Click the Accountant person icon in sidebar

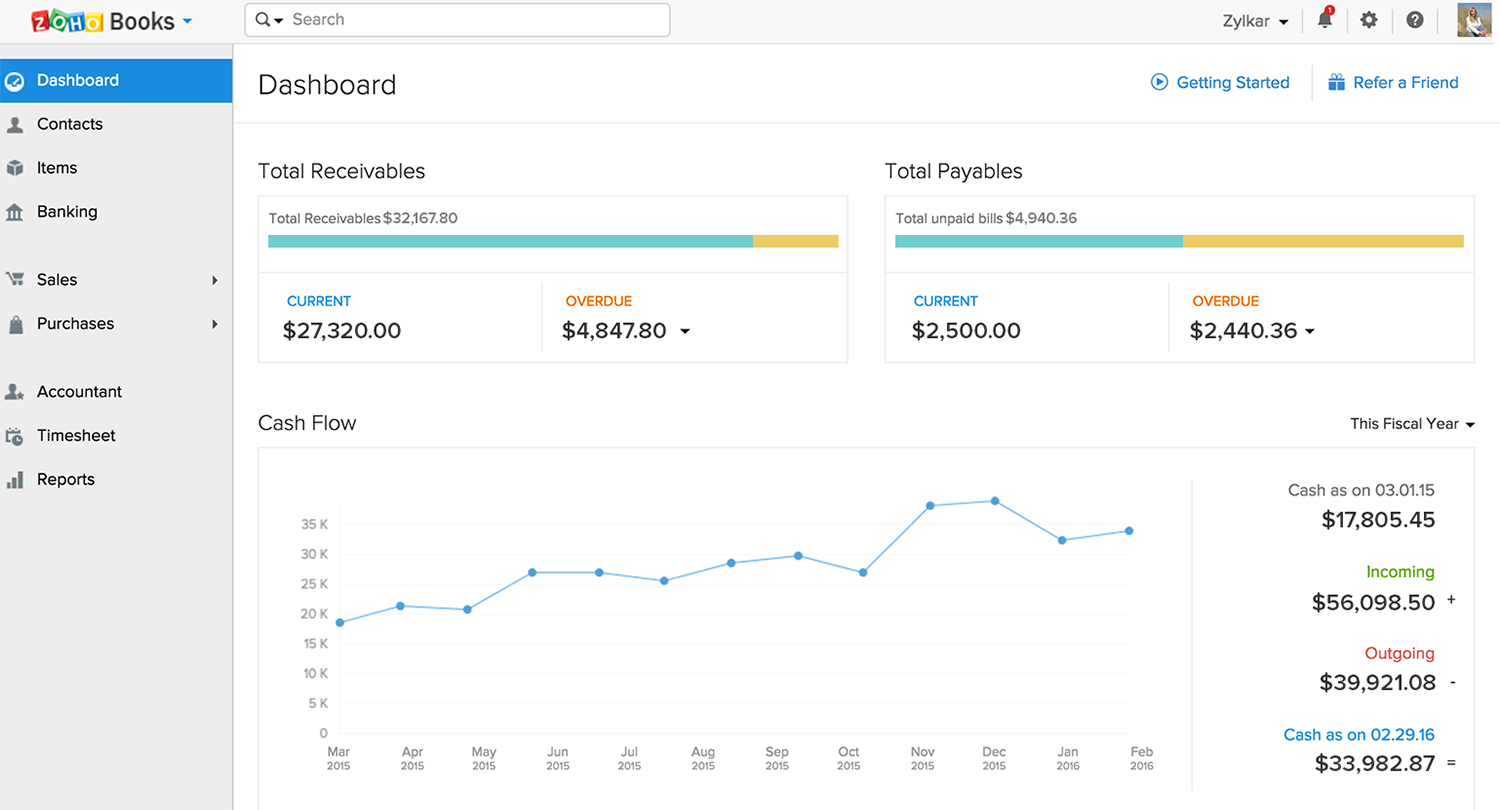(x=15, y=392)
